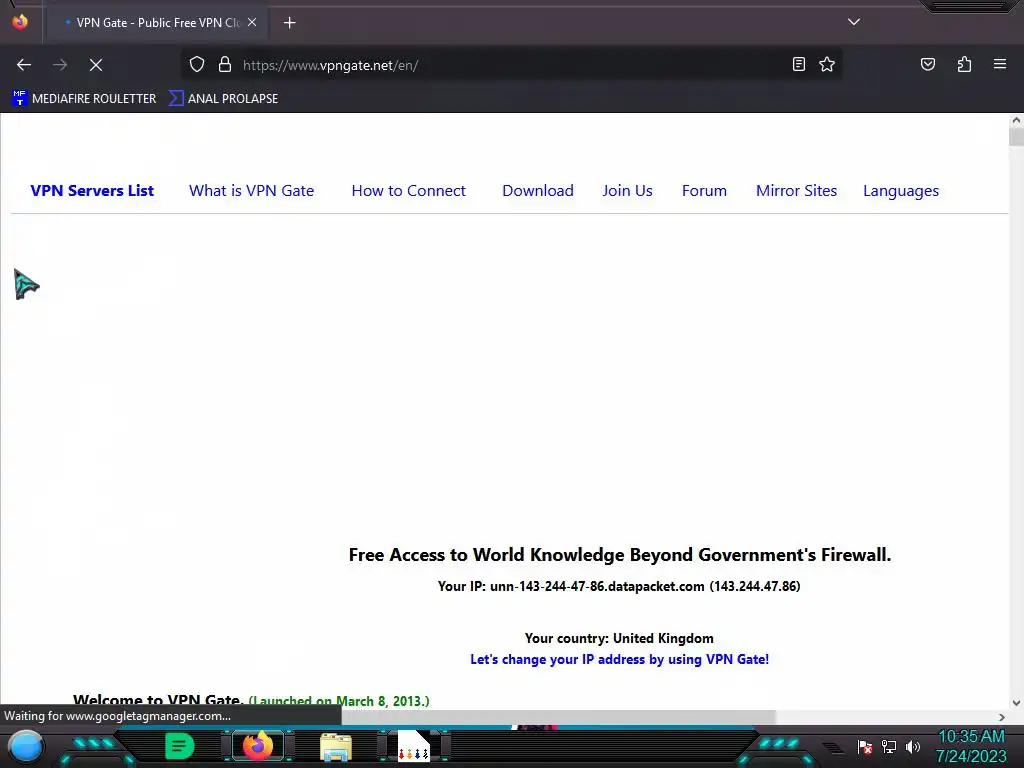Stop loading the page
The height and width of the screenshot is (768, 1024).
96,65
